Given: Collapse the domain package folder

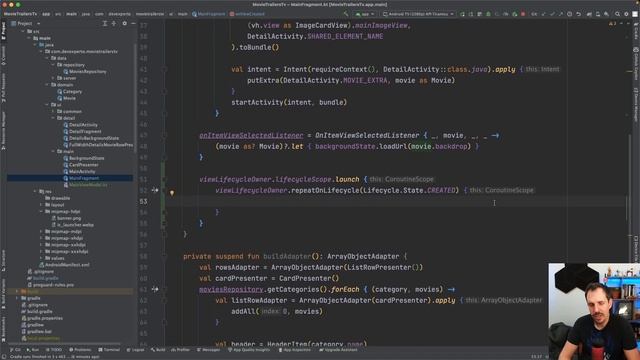Looking at the screenshot, I should click(47, 85).
